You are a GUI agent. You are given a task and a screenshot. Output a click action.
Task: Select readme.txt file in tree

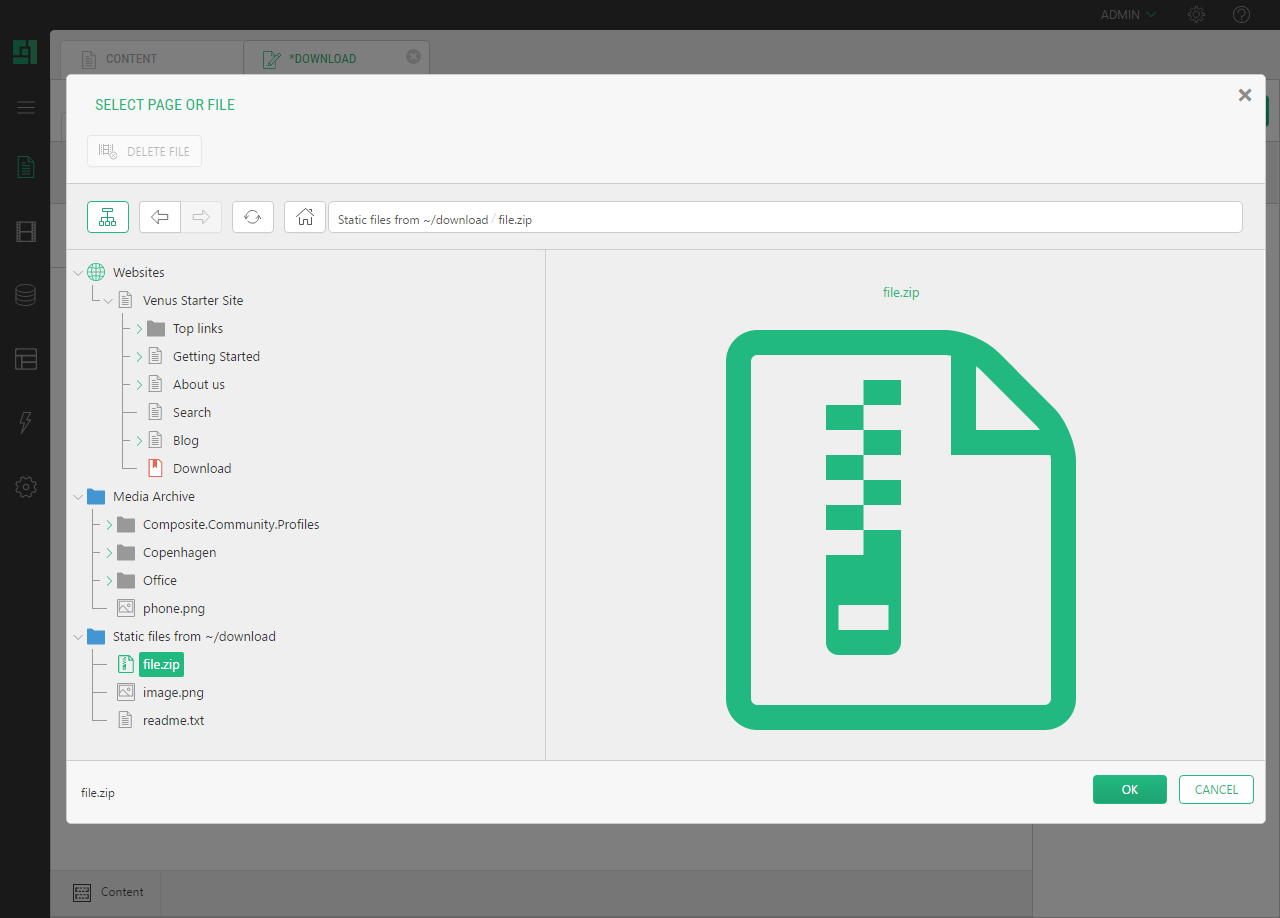(173, 721)
